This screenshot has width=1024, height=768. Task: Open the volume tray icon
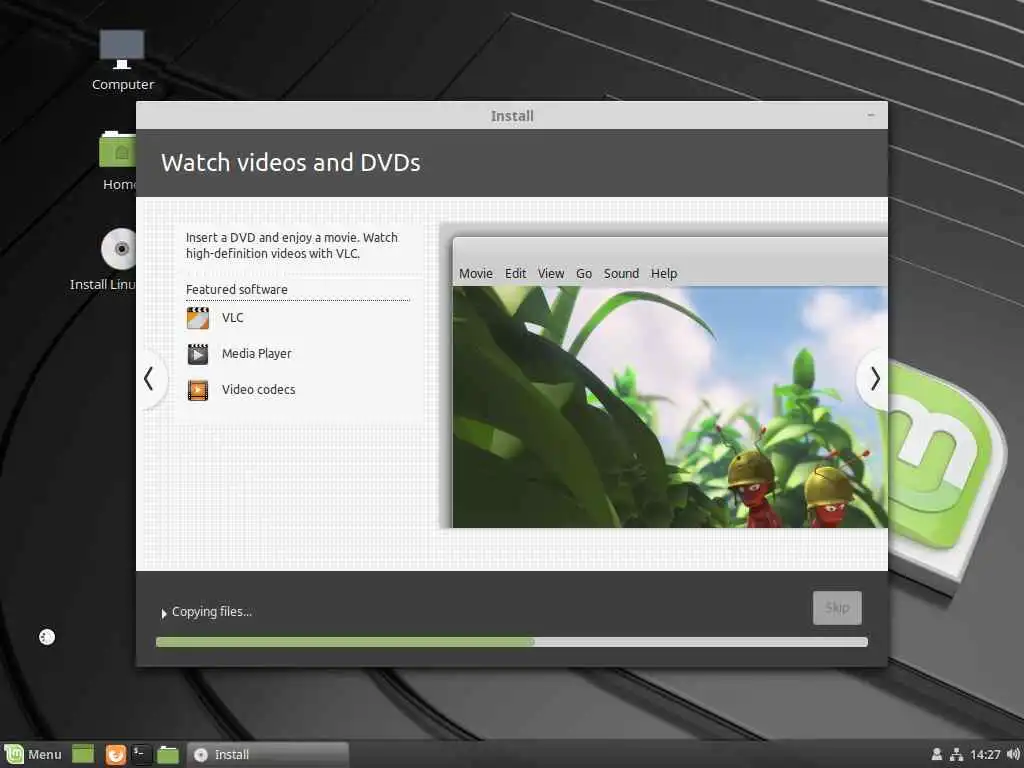(1014, 754)
